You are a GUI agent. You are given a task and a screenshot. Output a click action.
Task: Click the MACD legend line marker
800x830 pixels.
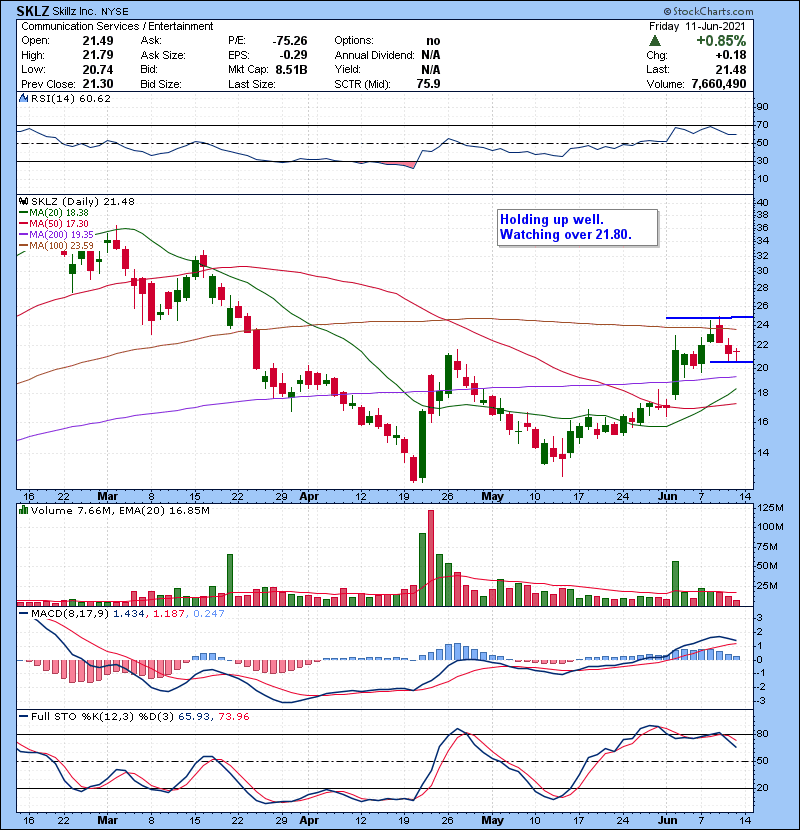pyautogui.click(x=23, y=614)
